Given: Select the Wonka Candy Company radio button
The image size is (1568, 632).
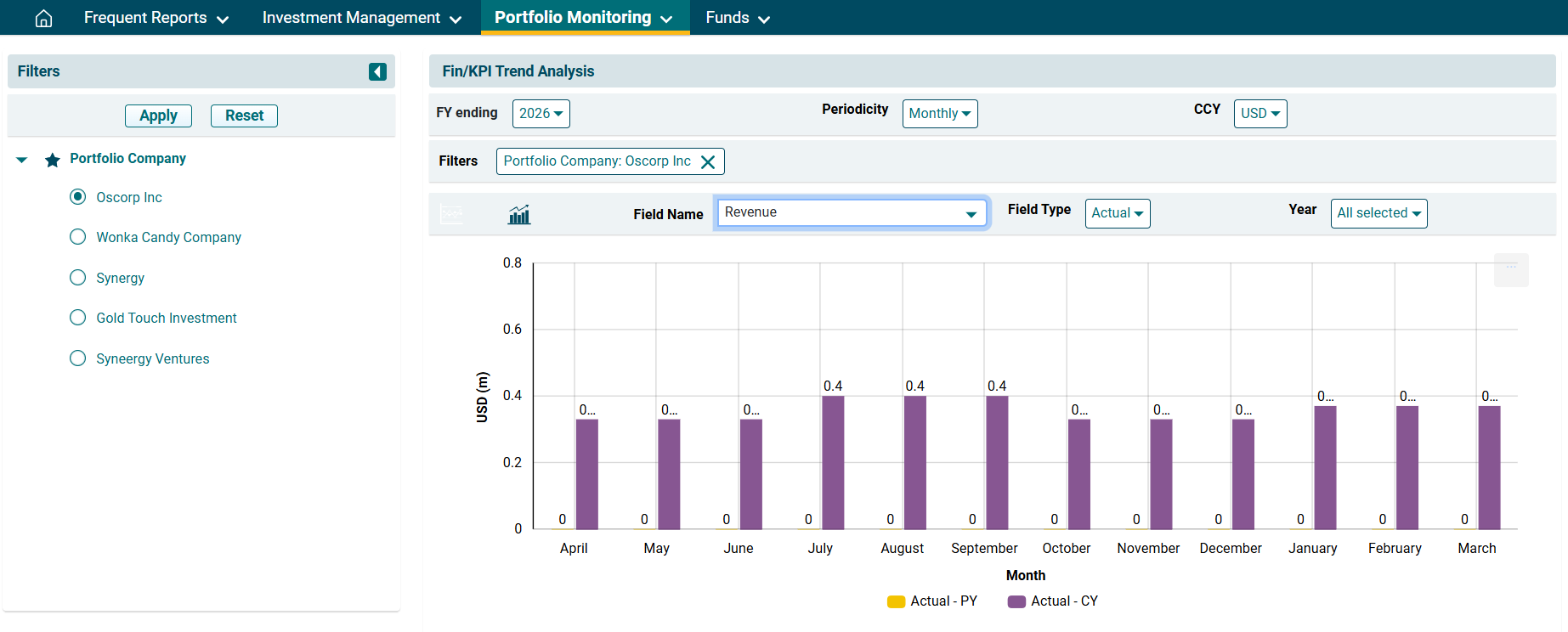Looking at the screenshot, I should [77, 237].
